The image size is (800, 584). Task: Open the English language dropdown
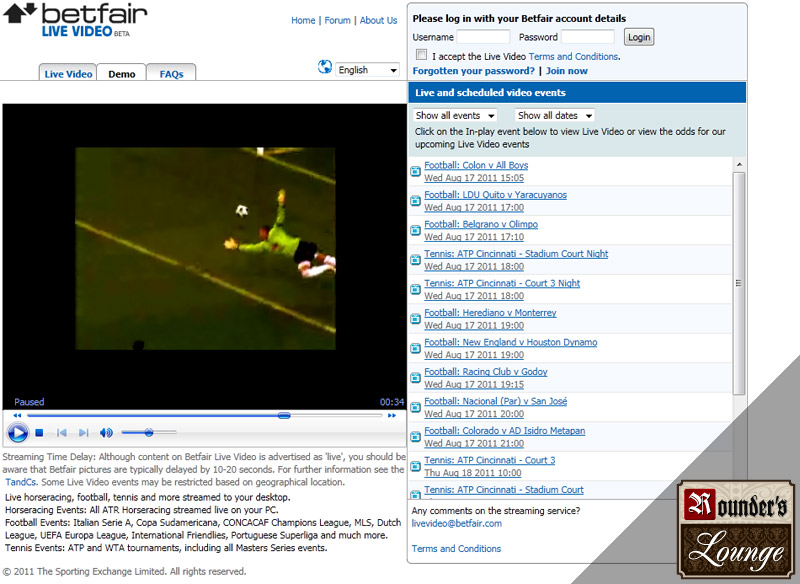point(367,69)
